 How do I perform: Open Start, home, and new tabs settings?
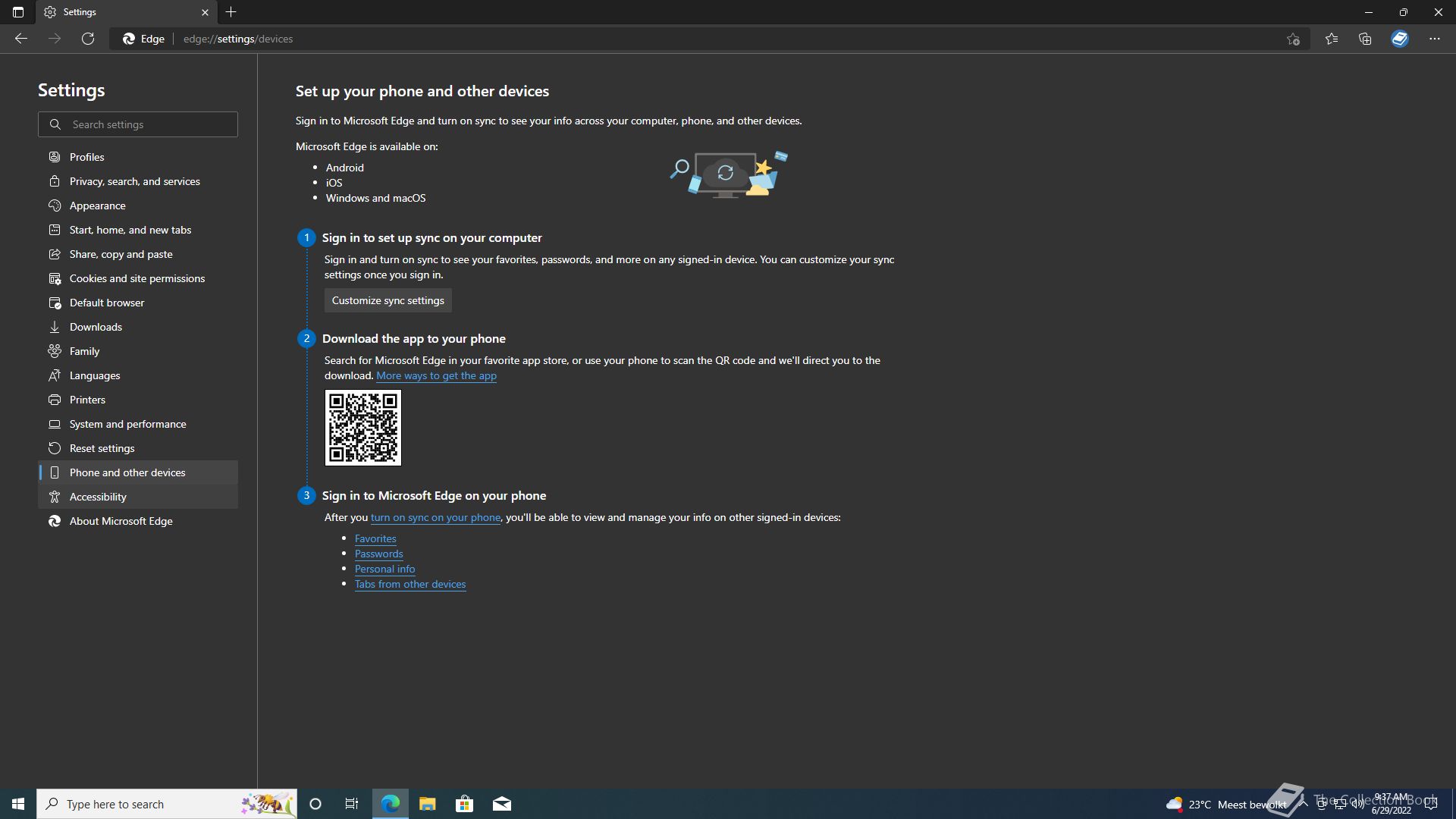tap(138, 230)
